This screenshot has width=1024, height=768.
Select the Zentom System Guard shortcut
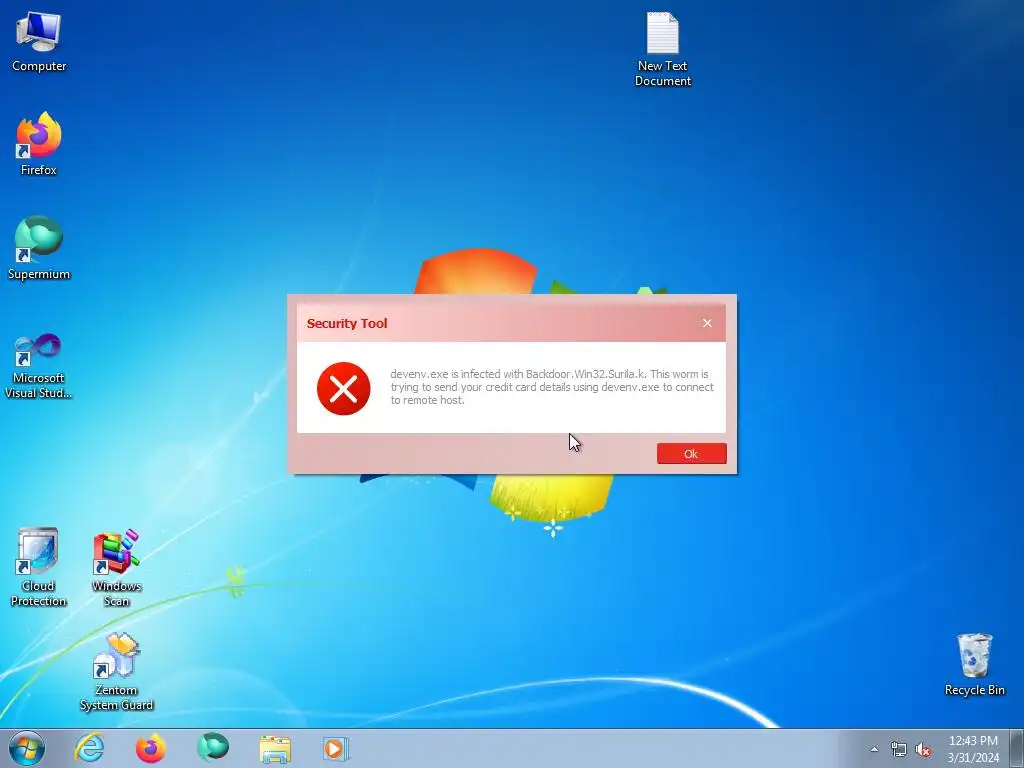point(116,671)
